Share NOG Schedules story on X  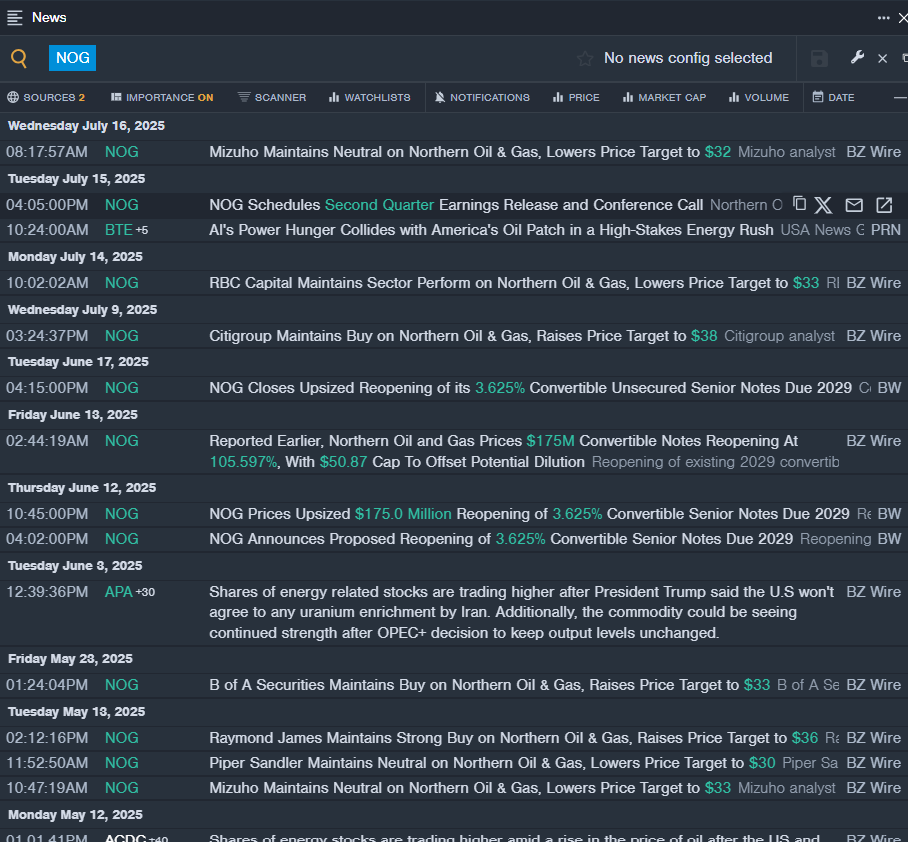tap(823, 205)
